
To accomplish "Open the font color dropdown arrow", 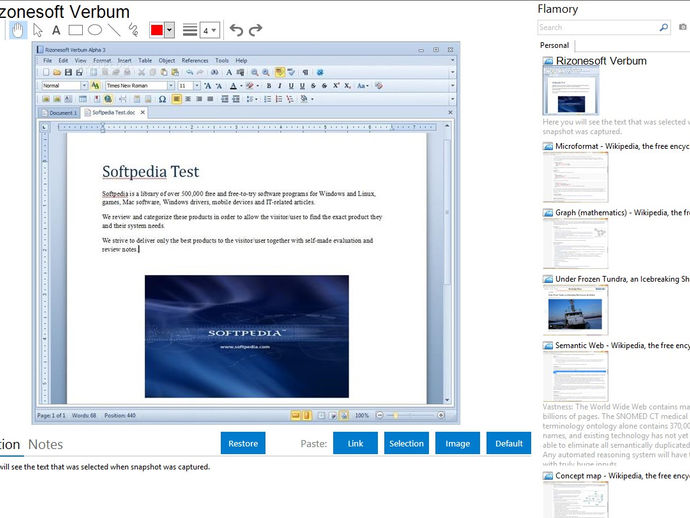I will pos(241,86).
